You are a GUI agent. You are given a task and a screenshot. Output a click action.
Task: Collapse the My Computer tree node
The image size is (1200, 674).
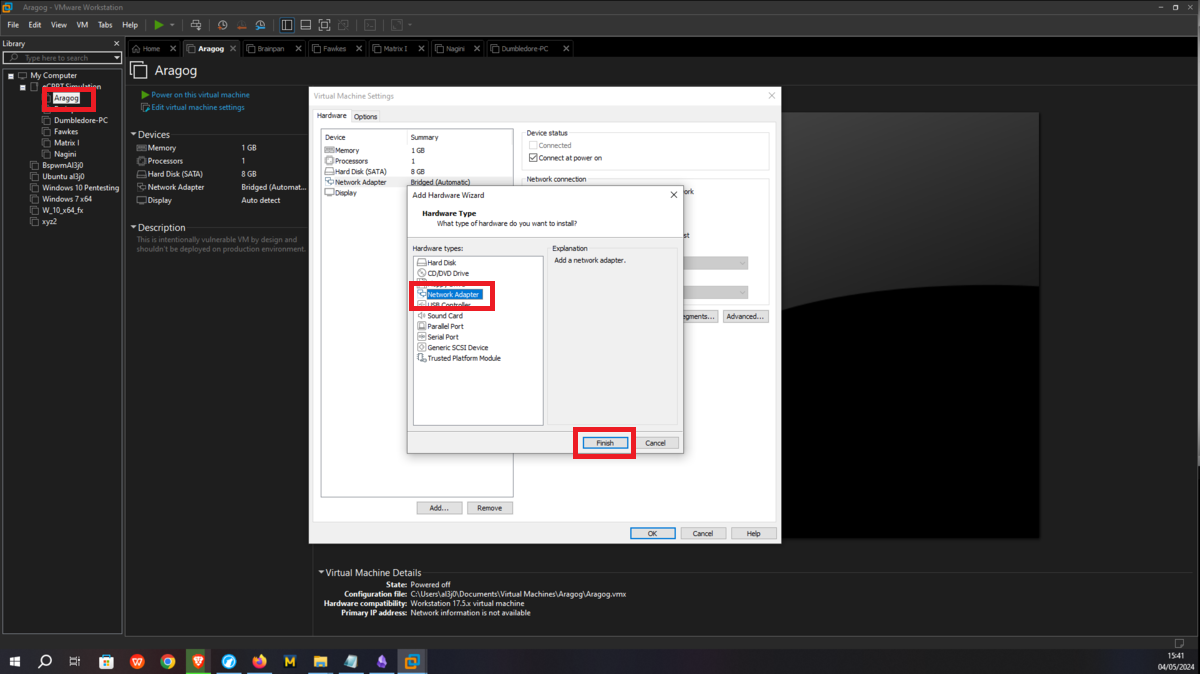tap(10, 75)
